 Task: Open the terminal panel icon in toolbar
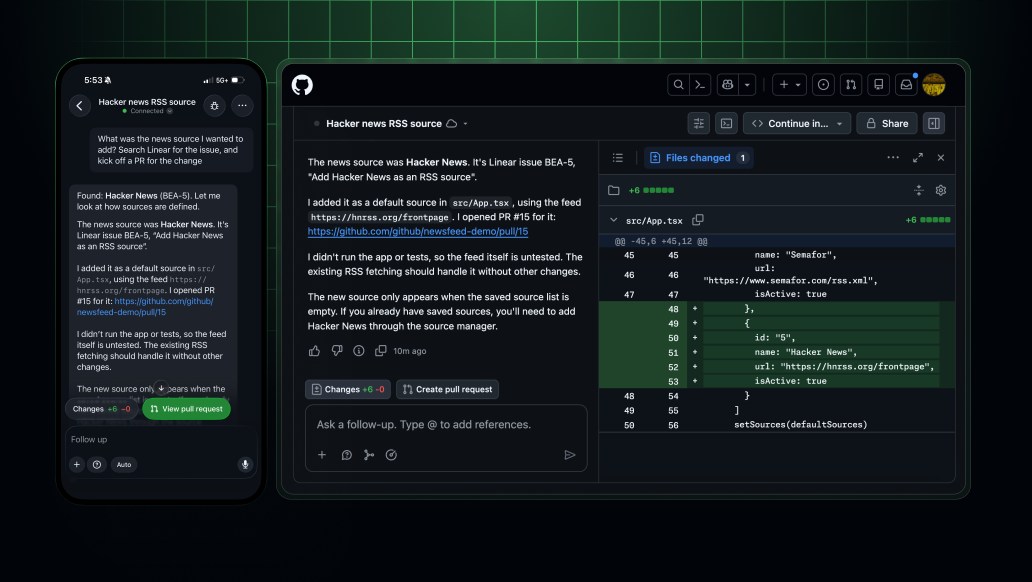click(726, 123)
